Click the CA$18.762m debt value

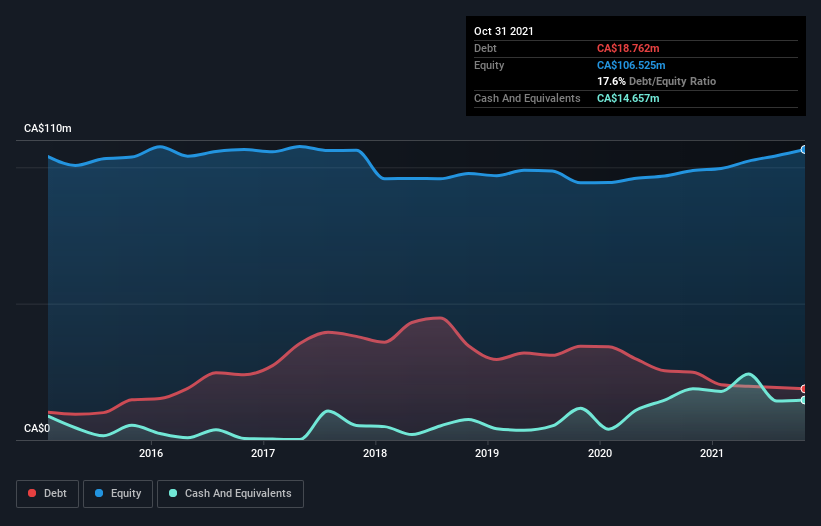click(628, 48)
